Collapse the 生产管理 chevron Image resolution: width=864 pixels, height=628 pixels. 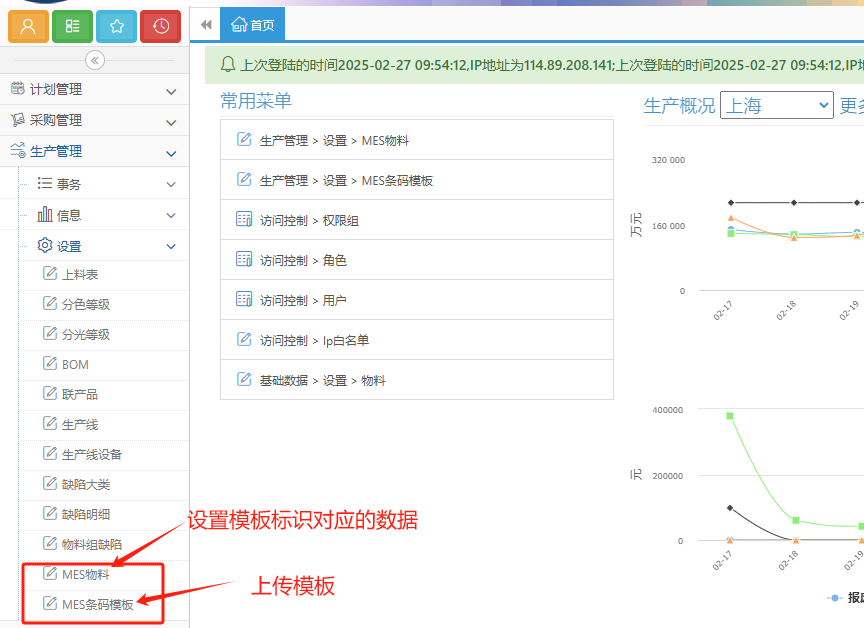click(171, 154)
